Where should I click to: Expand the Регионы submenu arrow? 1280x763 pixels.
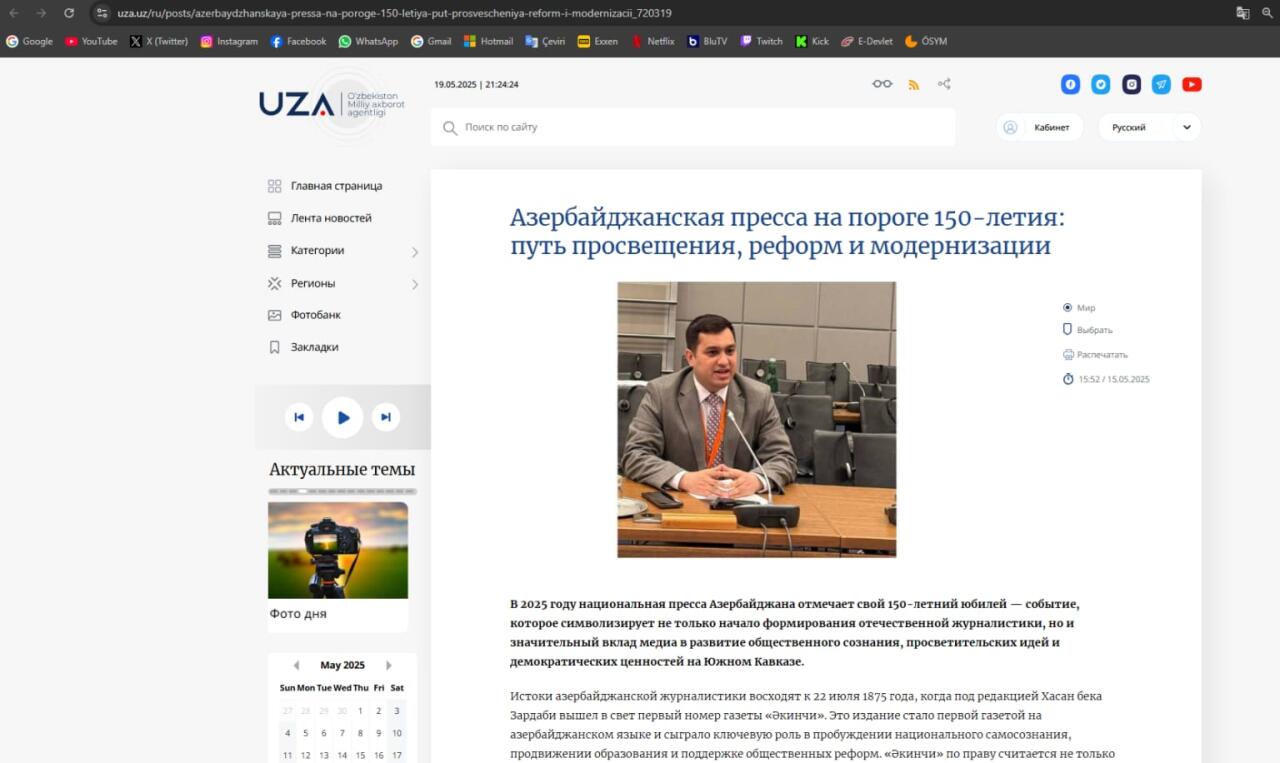pyautogui.click(x=415, y=284)
